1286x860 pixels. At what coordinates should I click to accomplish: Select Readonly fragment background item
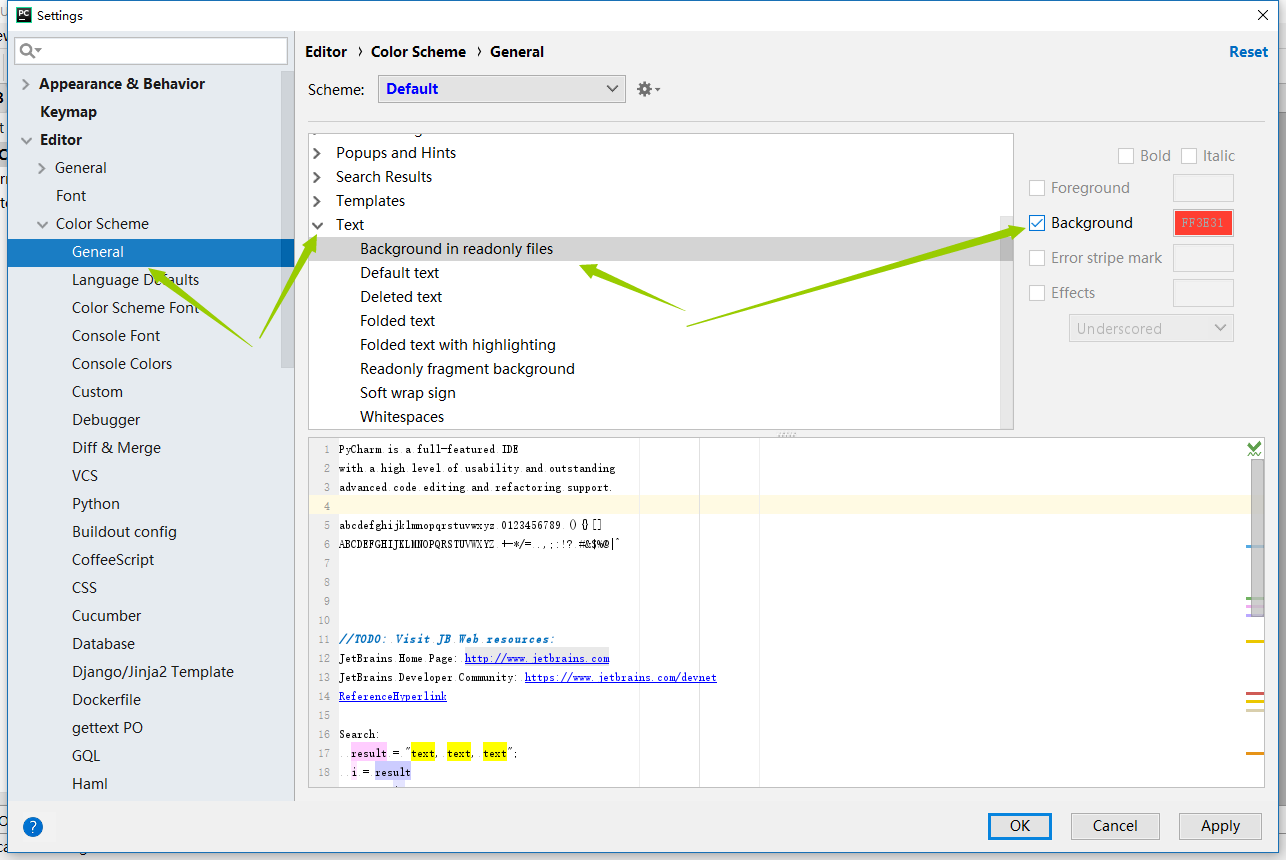(x=467, y=369)
